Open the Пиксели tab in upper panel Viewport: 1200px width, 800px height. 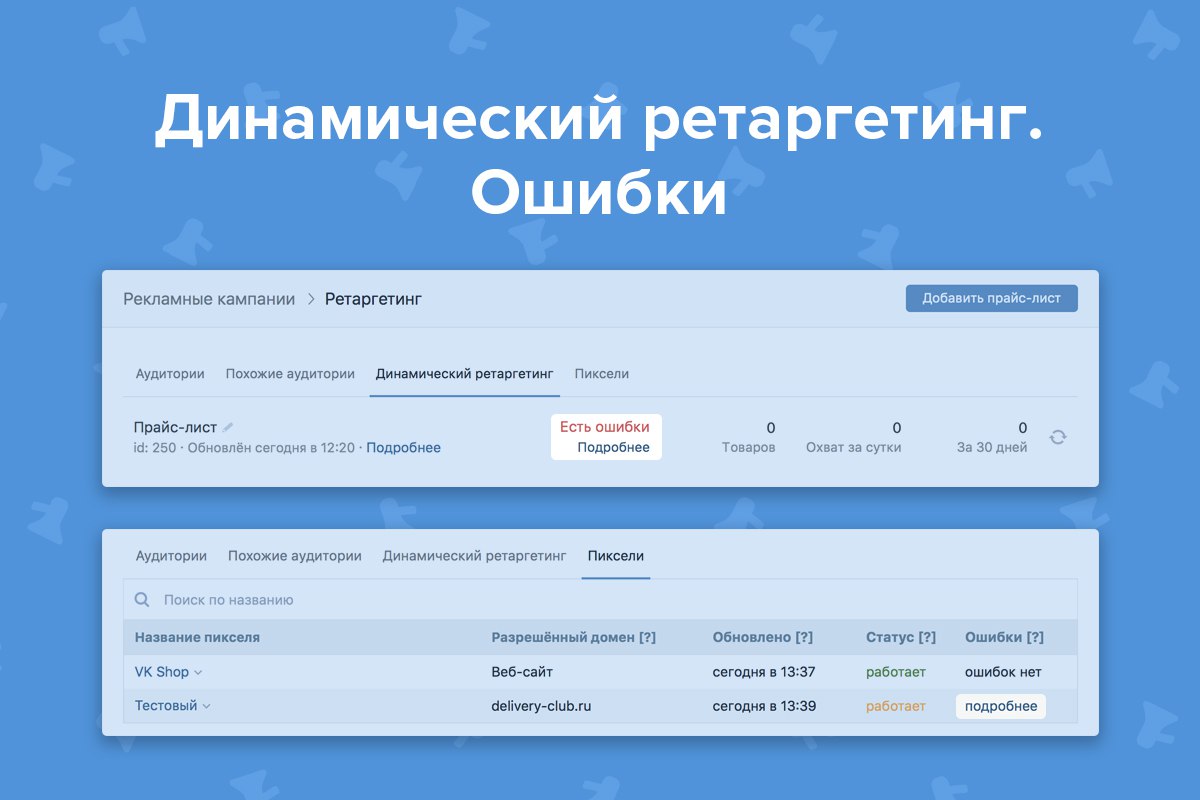pos(601,374)
